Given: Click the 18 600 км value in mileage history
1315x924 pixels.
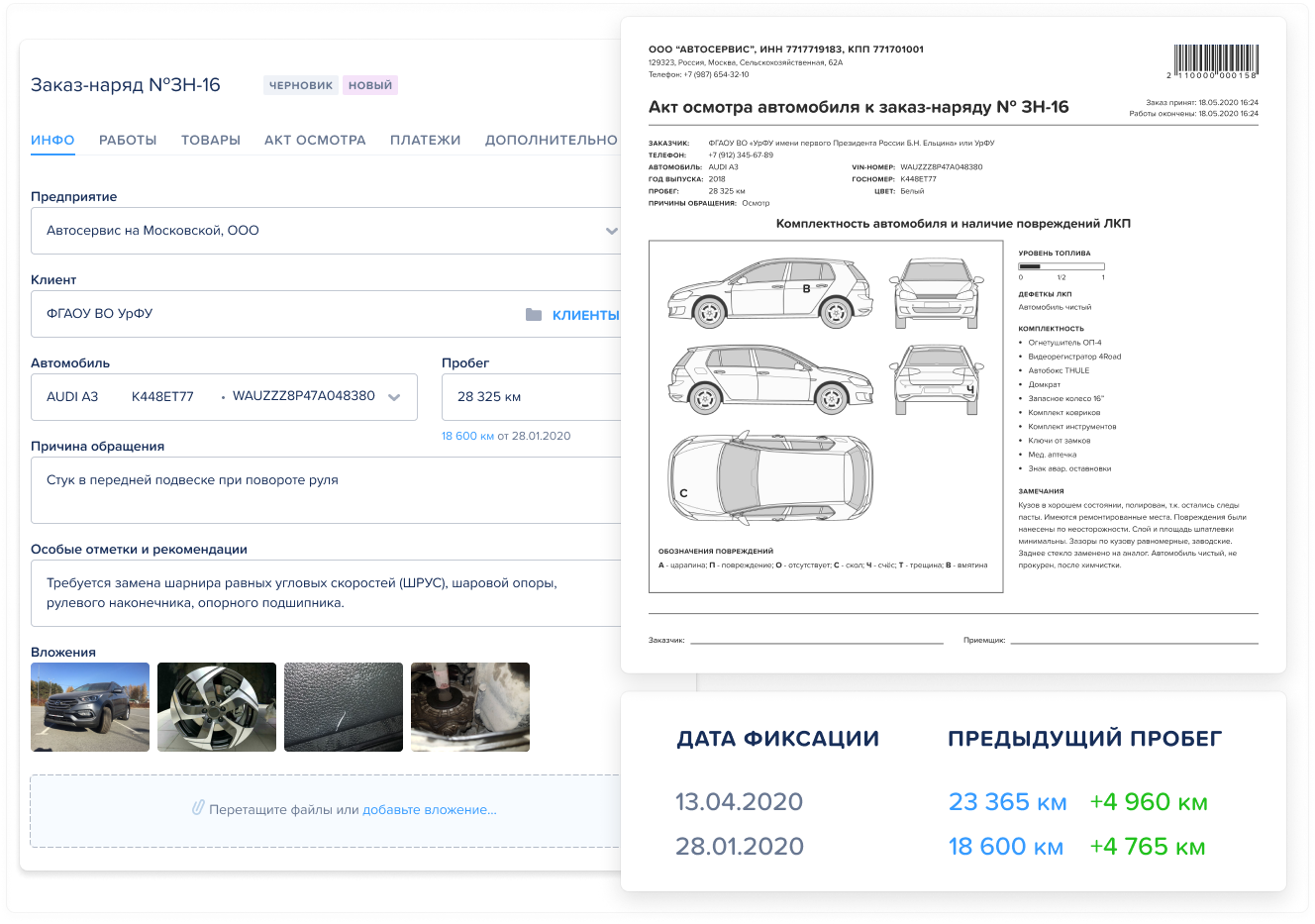Looking at the screenshot, I should click(x=1005, y=847).
